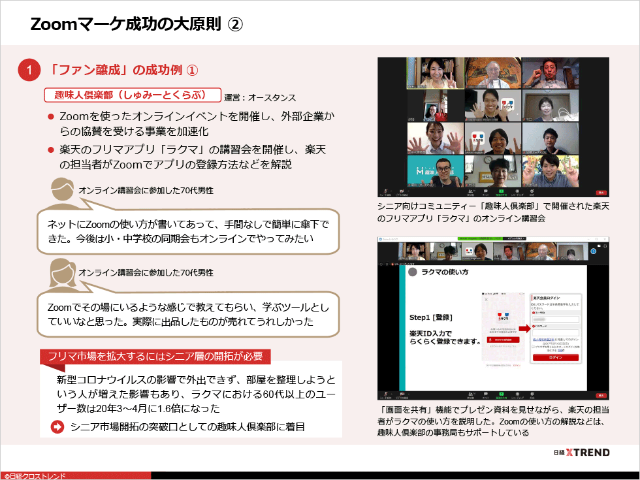Click blue info circle in ラクマの使い方 Zoom screenshot

[593, 251]
